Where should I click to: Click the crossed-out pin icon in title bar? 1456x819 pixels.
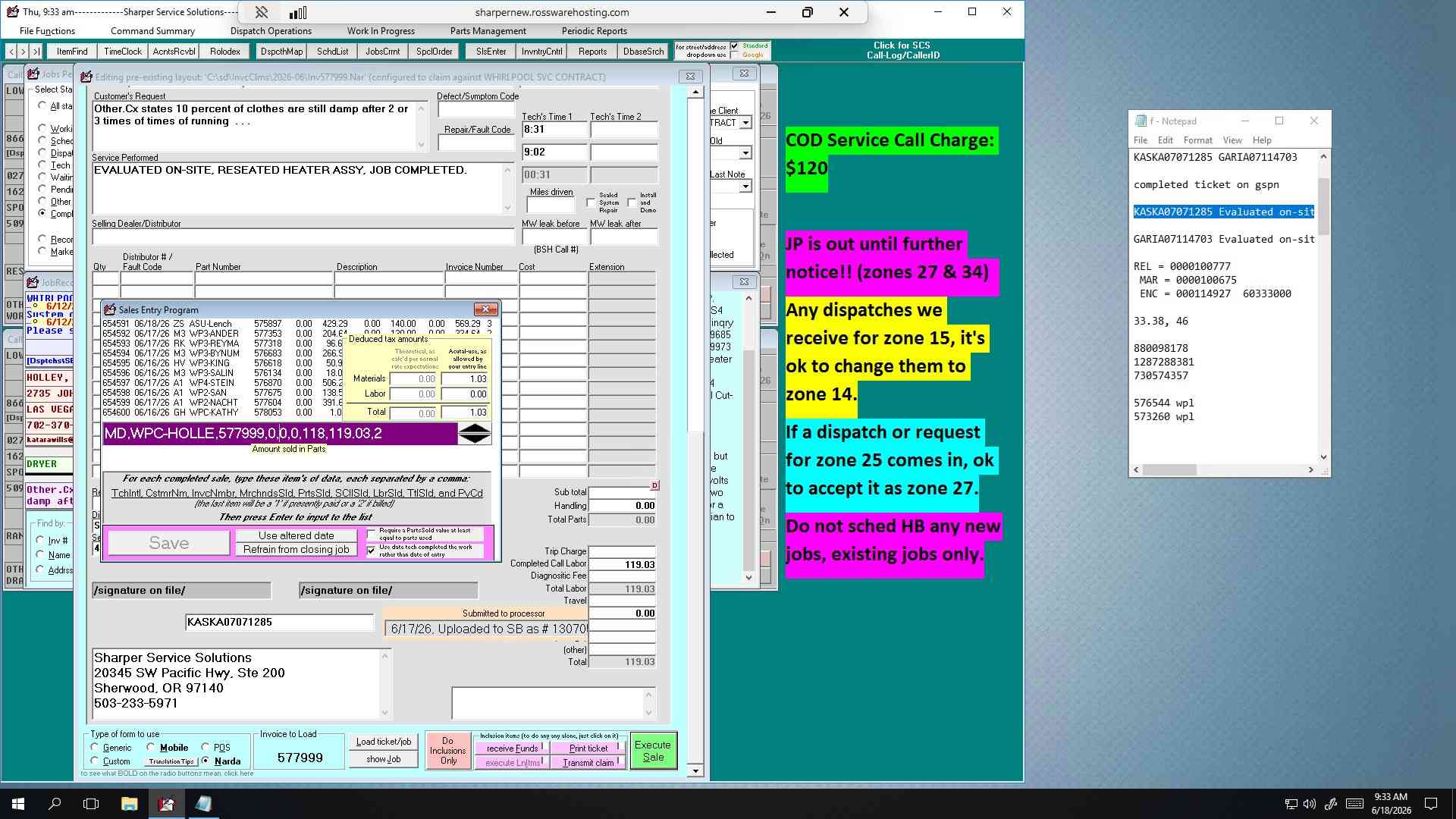click(x=261, y=12)
